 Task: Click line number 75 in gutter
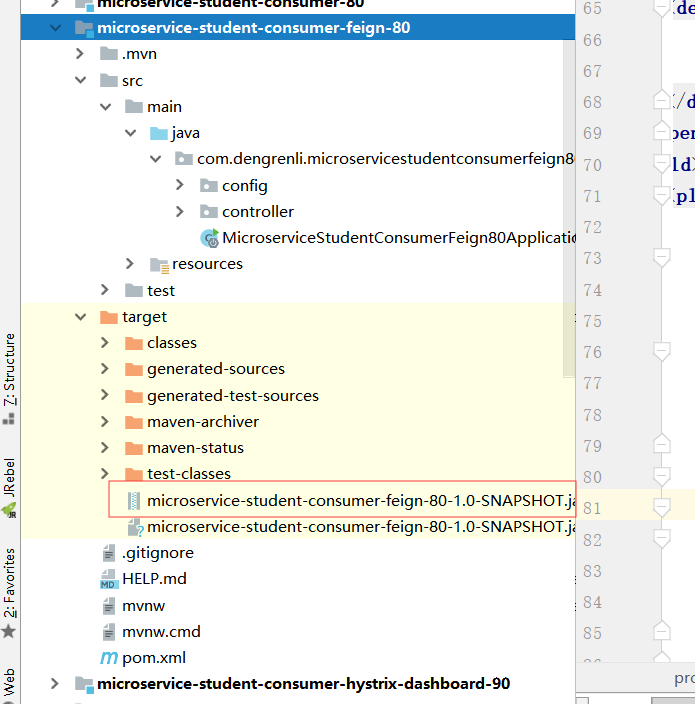(x=592, y=321)
